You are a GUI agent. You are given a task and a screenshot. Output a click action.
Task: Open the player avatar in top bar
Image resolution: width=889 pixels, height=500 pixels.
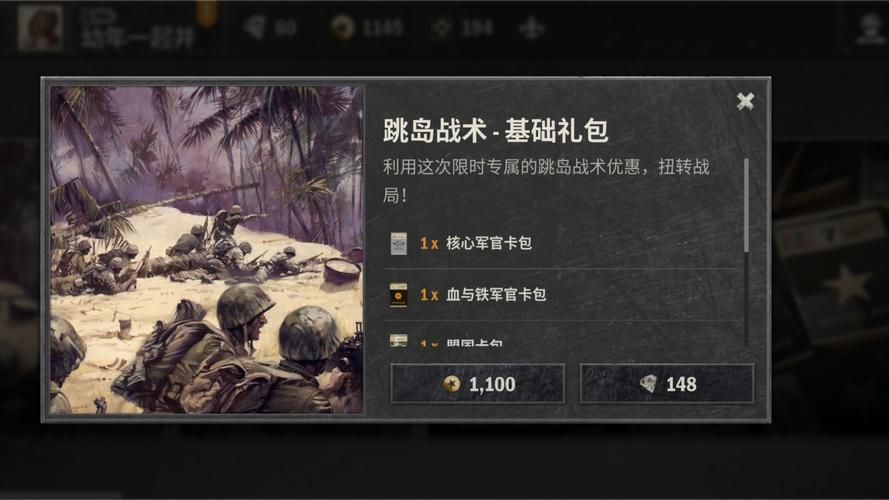point(40,27)
